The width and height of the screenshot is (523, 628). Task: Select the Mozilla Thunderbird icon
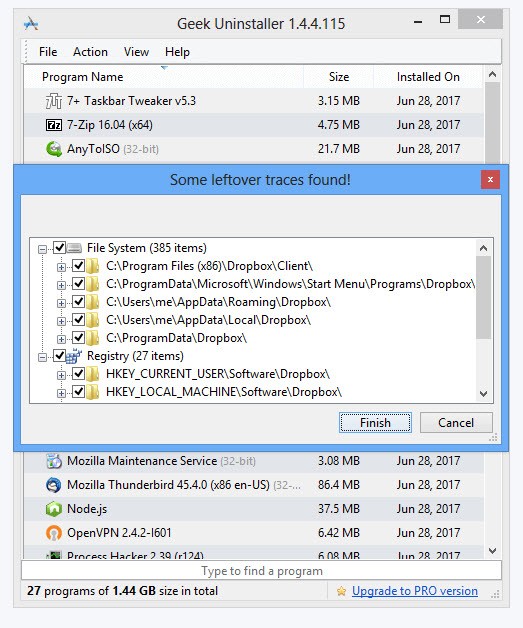click(x=54, y=485)
